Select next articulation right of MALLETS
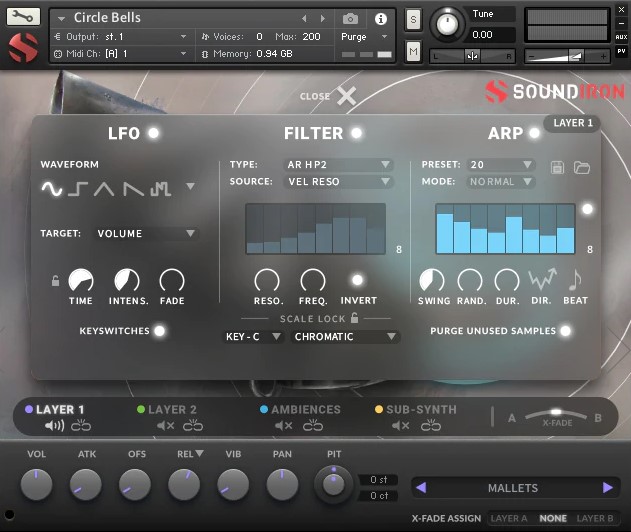This screenshot has height=532, width=631. (608, 488)
